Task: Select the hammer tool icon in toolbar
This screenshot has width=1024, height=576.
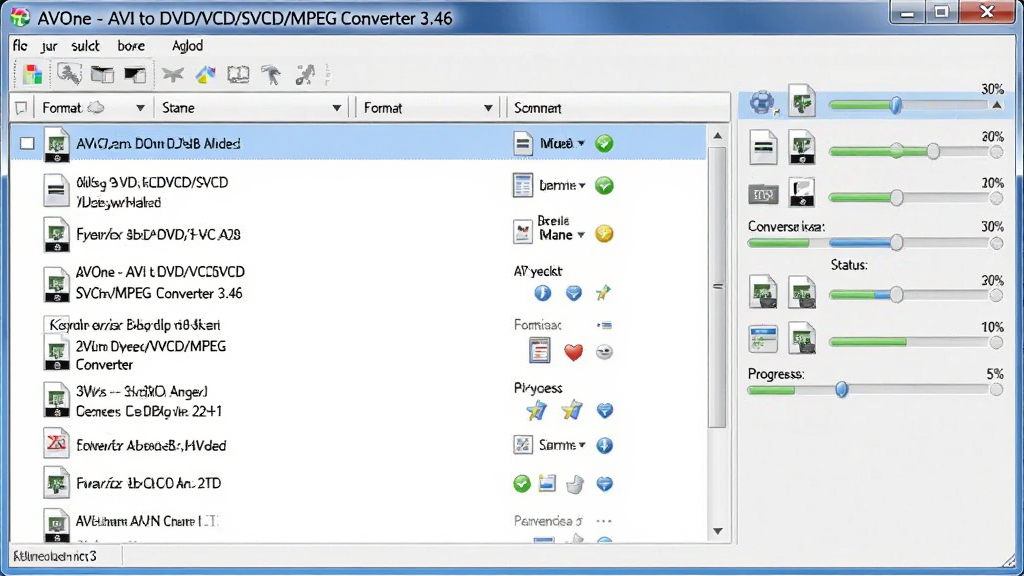Action: pyautogui.click(x=272, y=74)
